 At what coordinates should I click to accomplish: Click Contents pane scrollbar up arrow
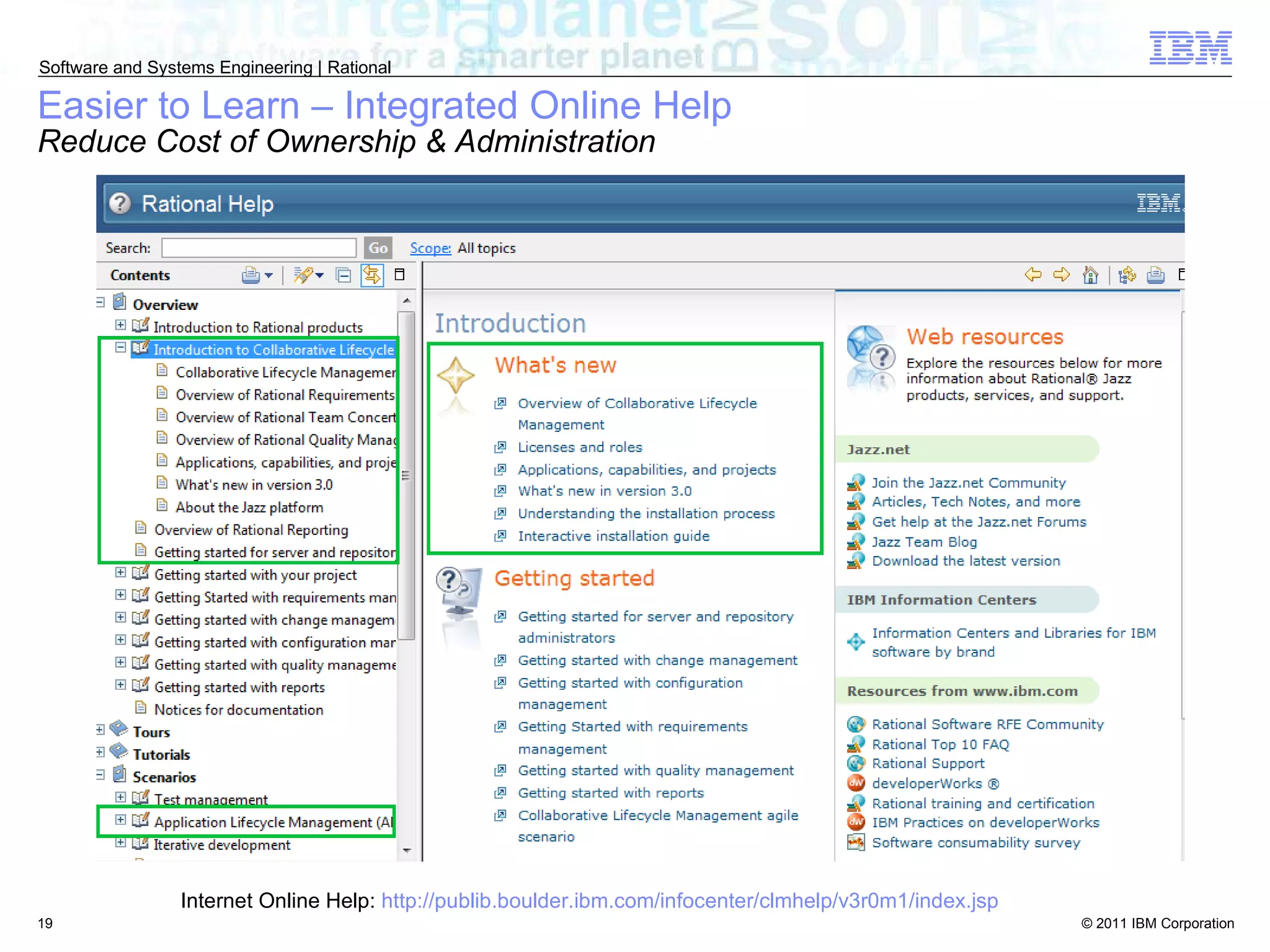tap(407, 301)
